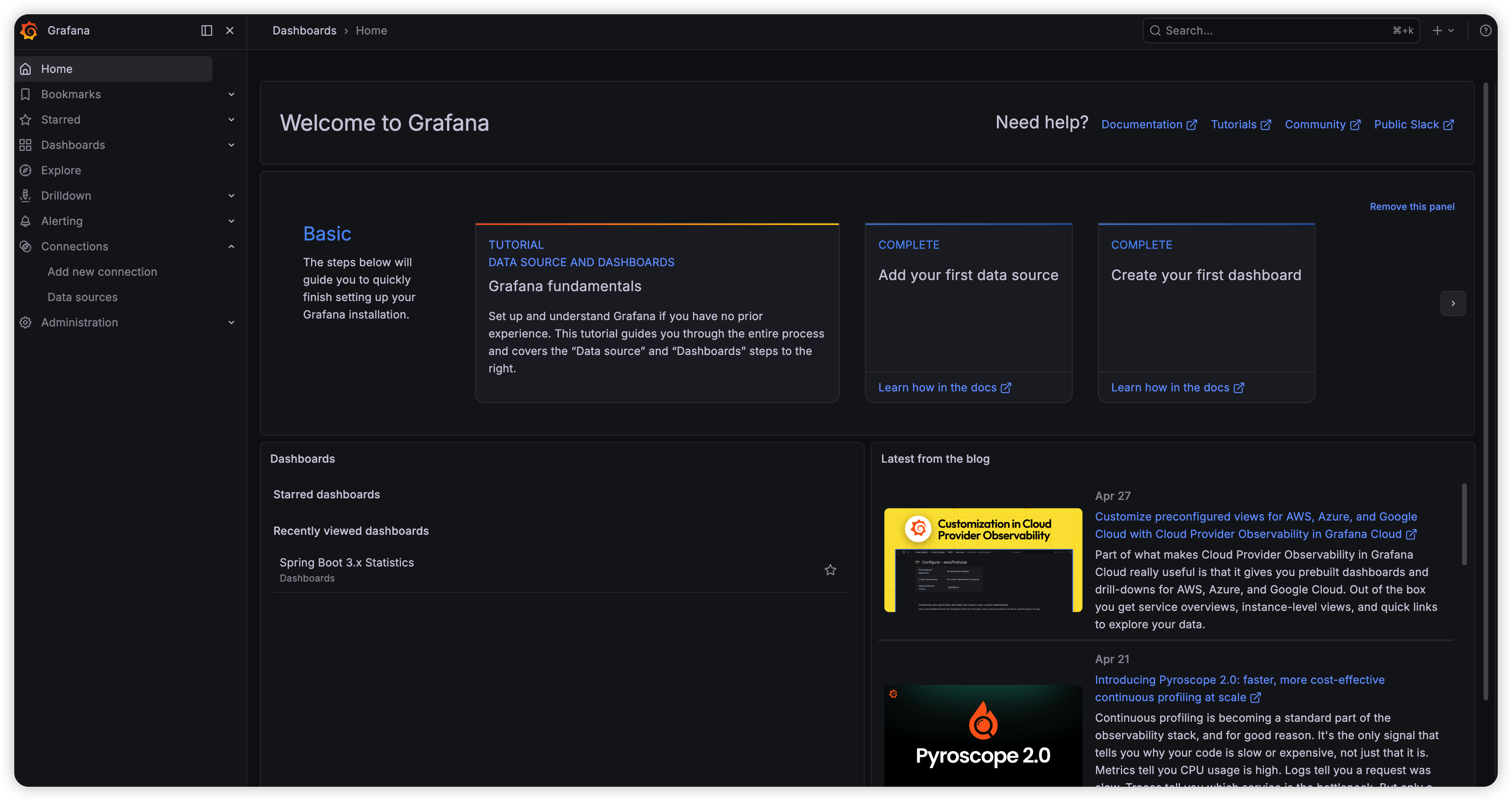This screenshot has height=801, width=1512.
Task: Open Administration menu item
Action: (x=80, y=323)
